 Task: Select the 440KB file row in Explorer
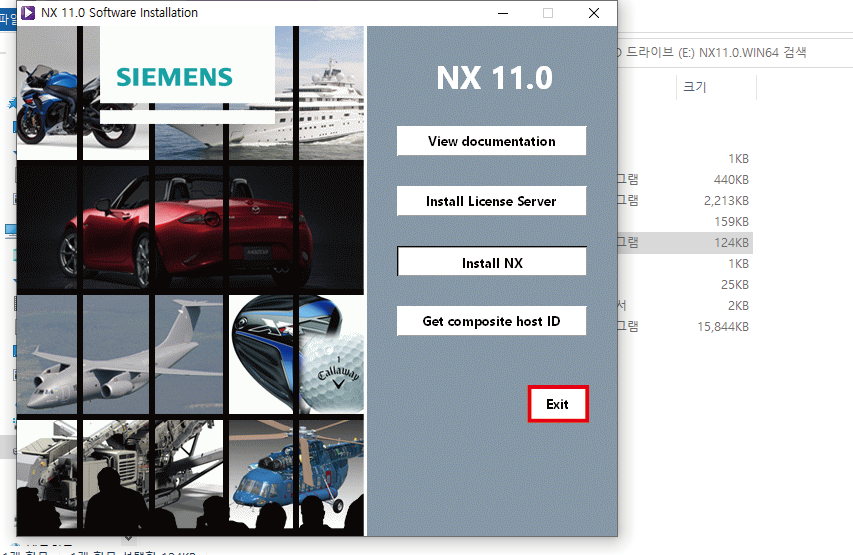[685, 180]
